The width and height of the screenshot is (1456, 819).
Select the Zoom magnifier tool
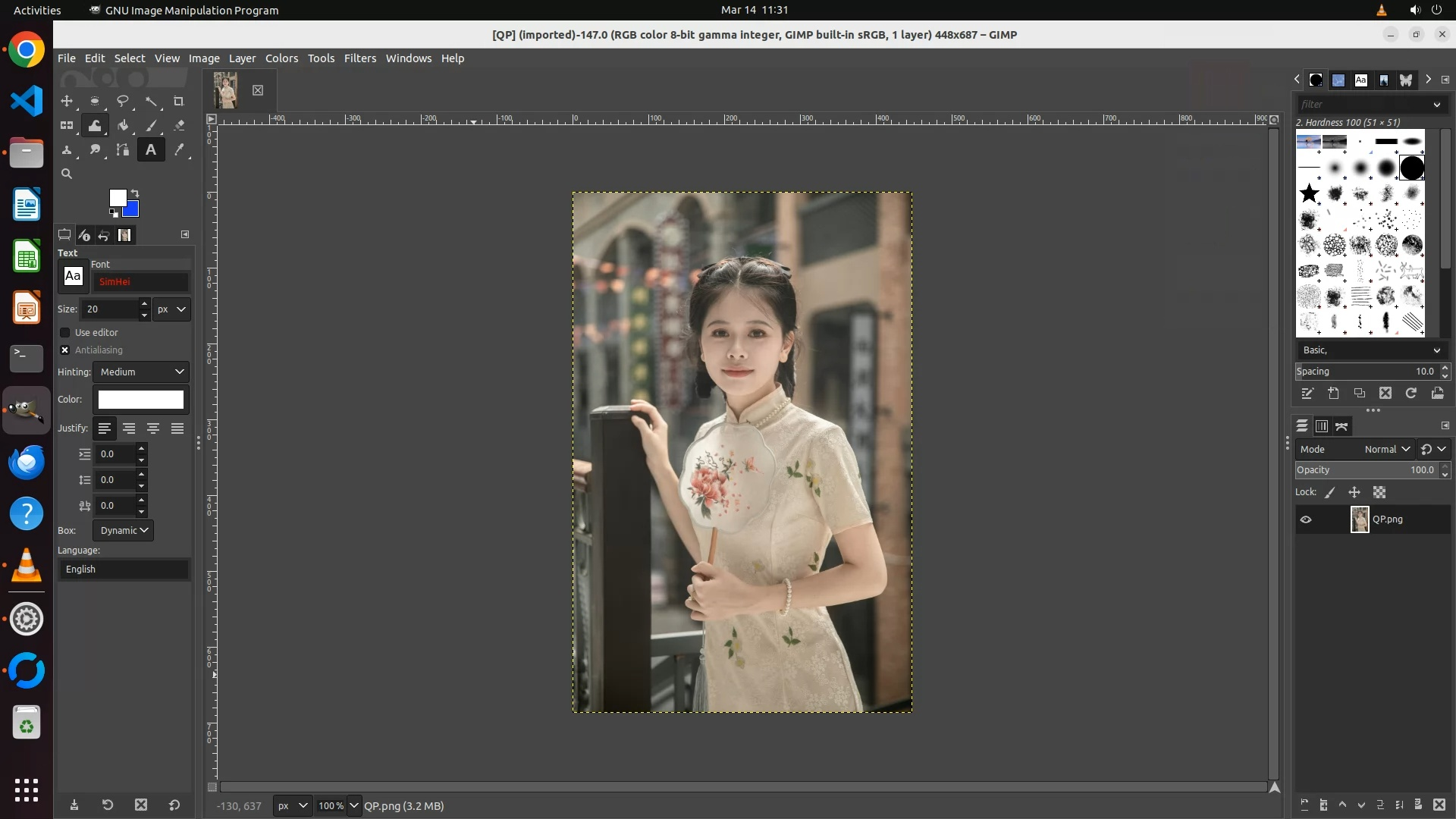(67, 174)
